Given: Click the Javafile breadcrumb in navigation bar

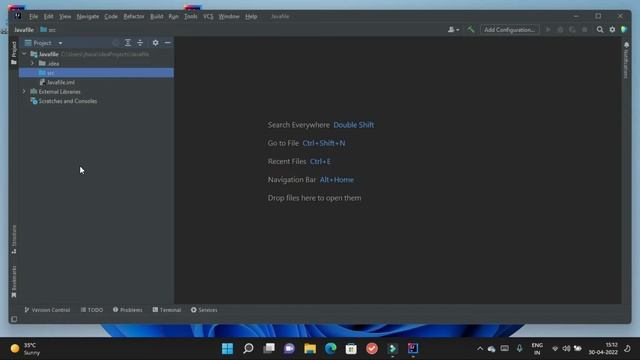Looking at the screenshot, I should point(24,30).
